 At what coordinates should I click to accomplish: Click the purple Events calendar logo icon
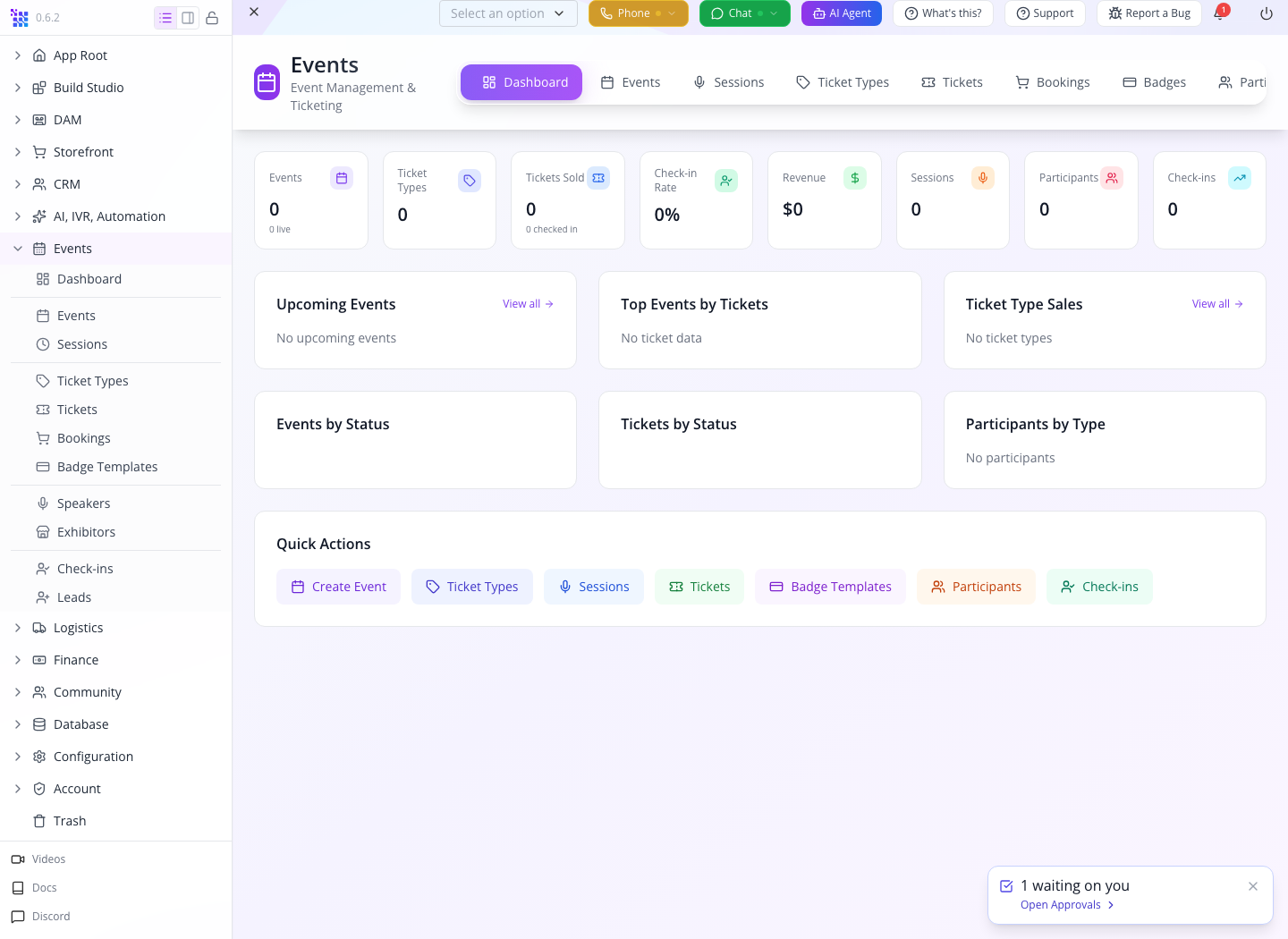click(x=267, y=82)
